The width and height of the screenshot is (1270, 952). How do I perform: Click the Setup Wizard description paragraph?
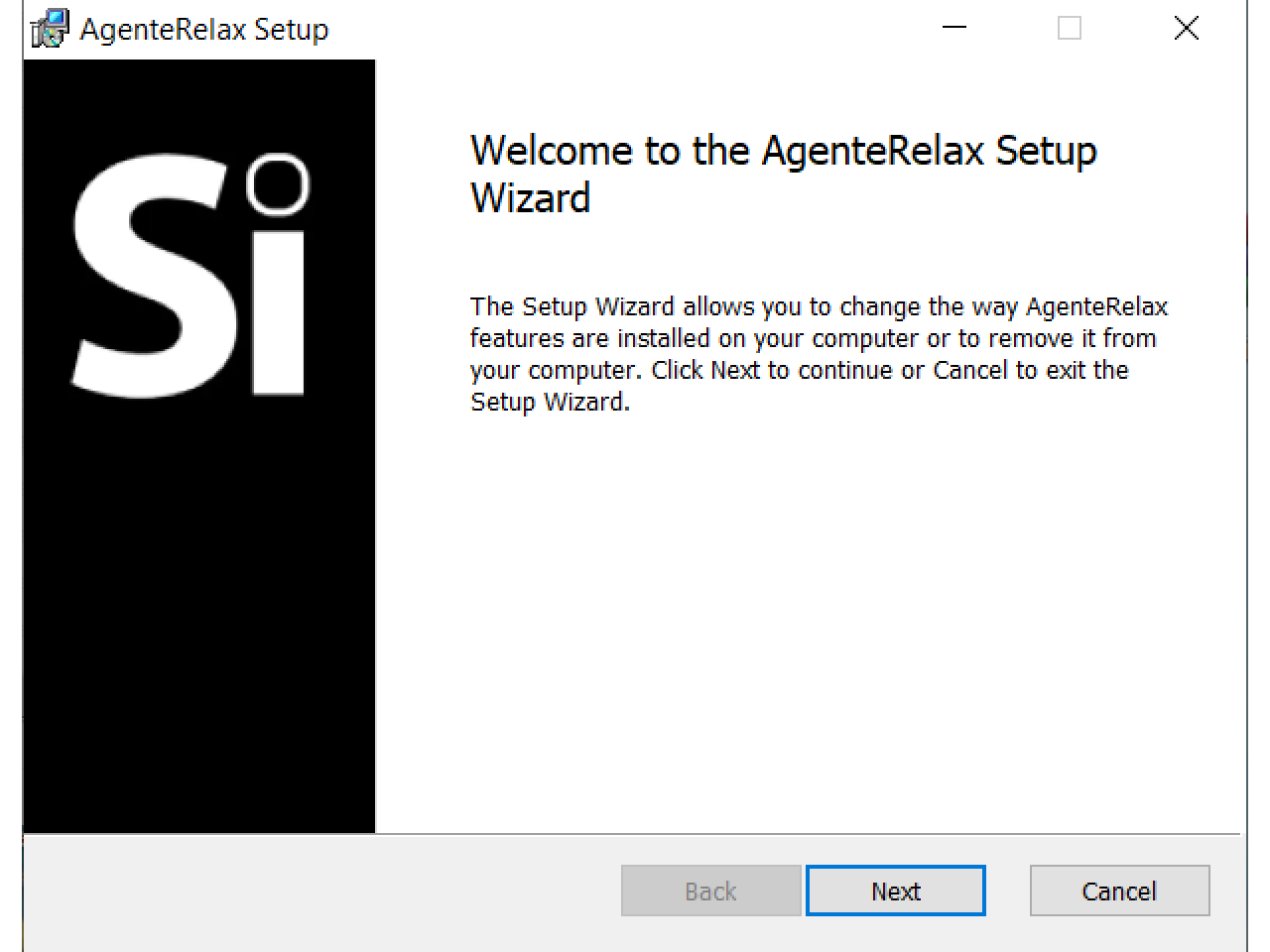tap(819, 354)
